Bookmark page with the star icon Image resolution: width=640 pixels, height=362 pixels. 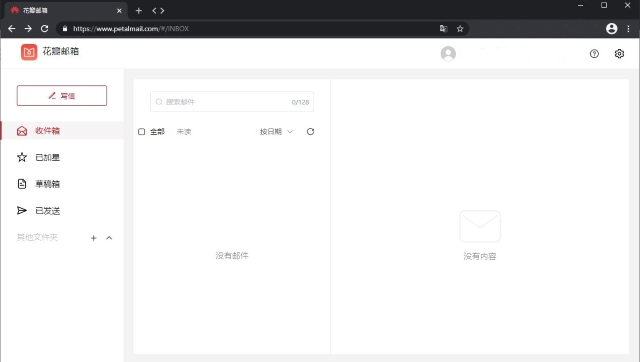[x=460, y=29]
